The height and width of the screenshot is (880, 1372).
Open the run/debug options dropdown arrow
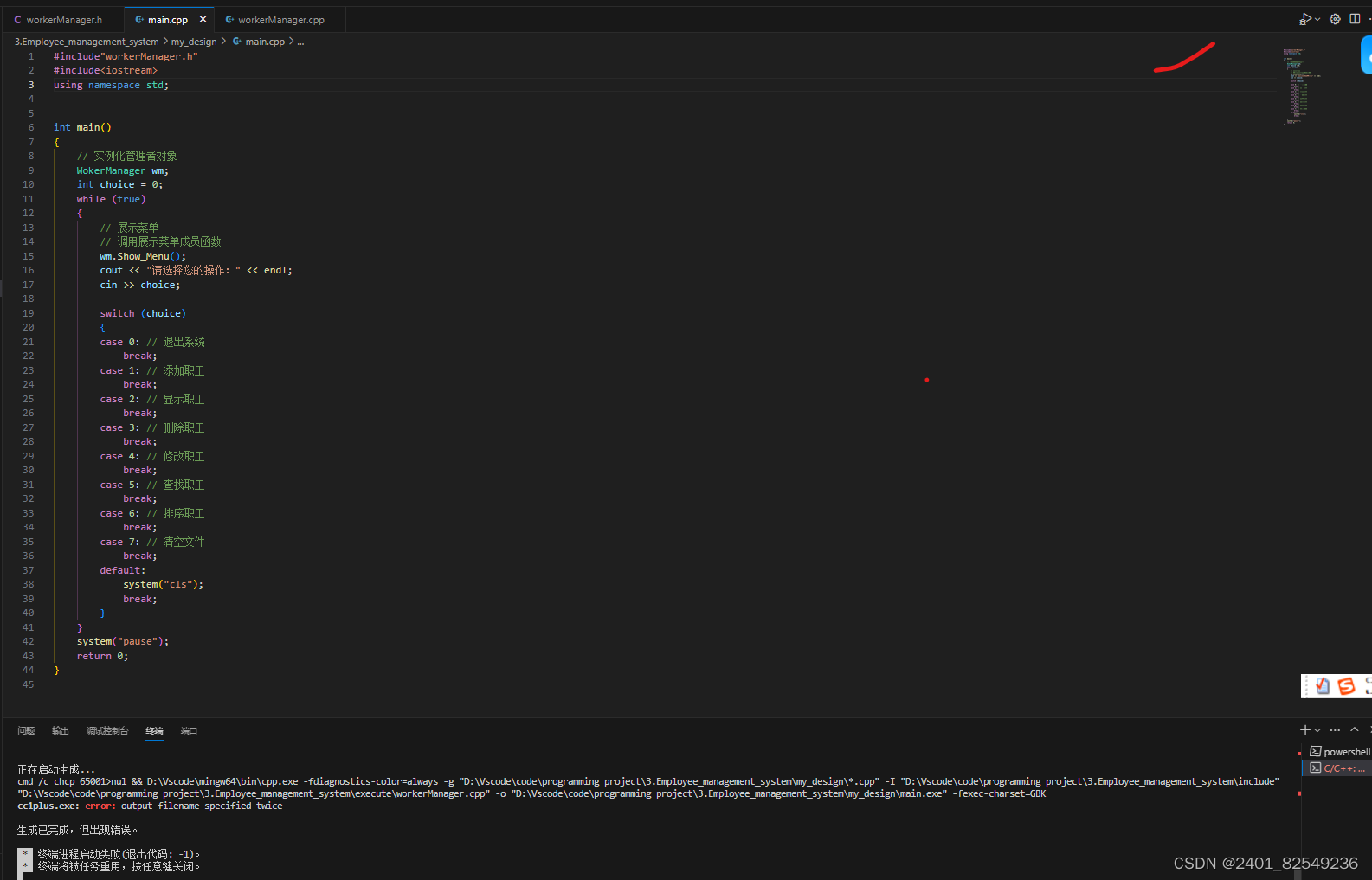click(x=1317, y=19)
